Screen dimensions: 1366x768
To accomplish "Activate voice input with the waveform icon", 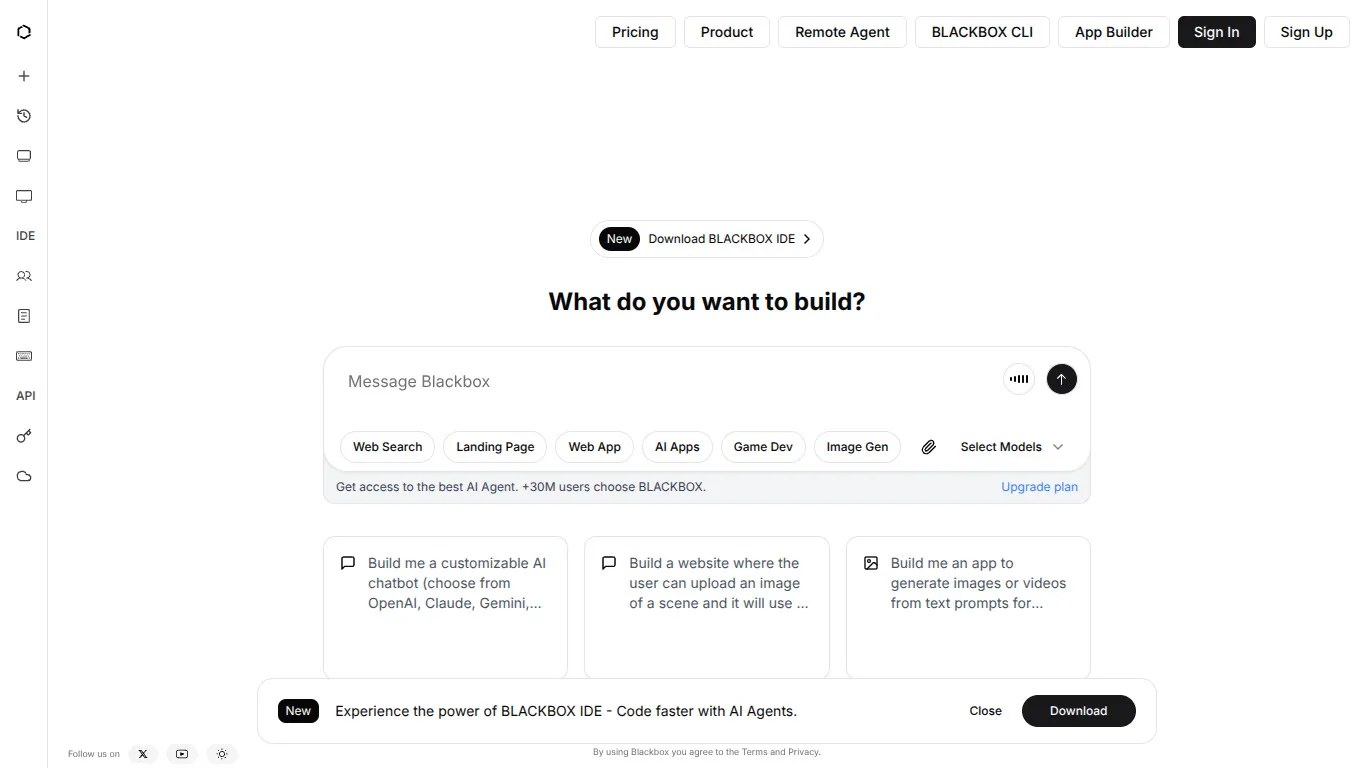I will (1018, 379).
